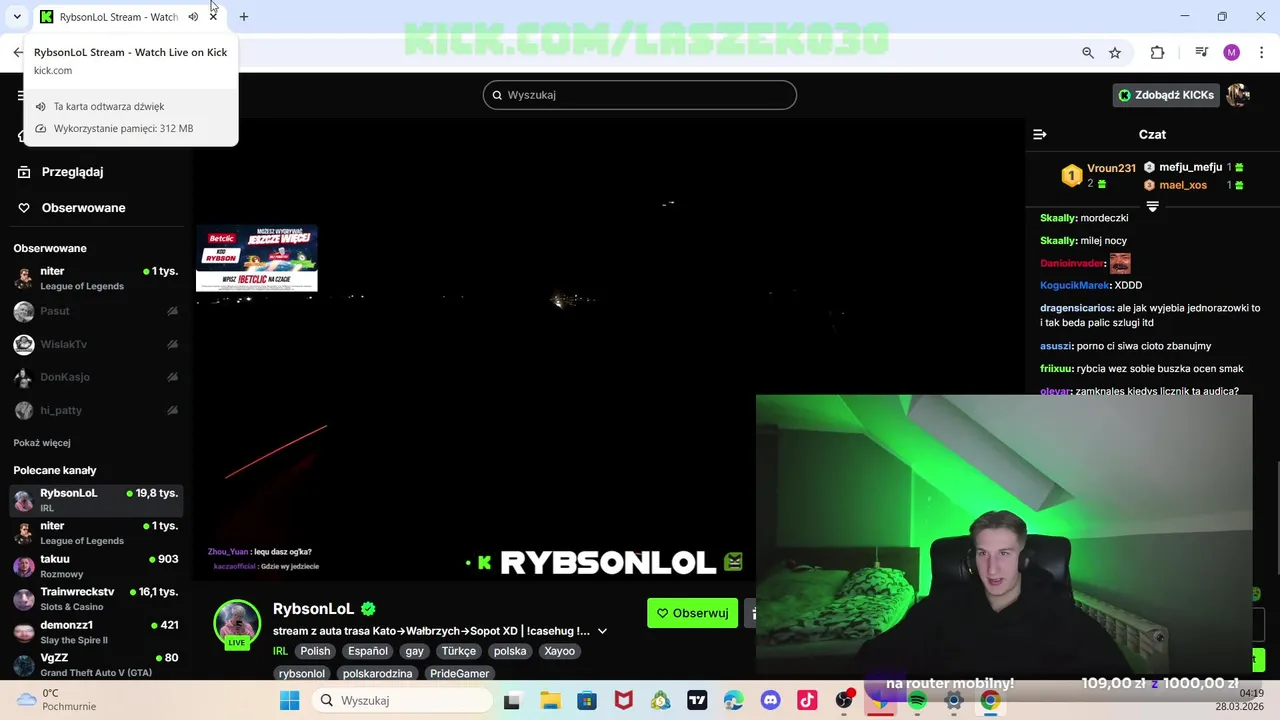The image size is (1280, 720).
Task: Open the media controls icon in toolbar
Action: (x=1202, y=53)
